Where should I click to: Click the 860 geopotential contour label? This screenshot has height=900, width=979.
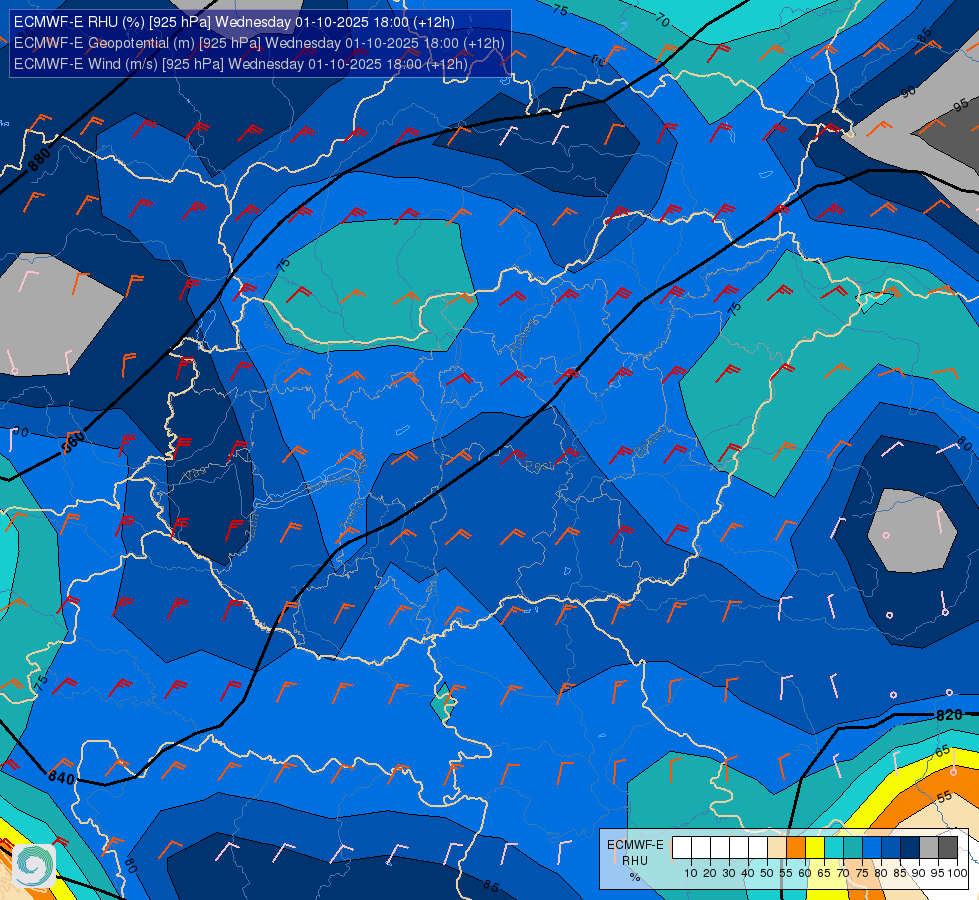(74, 442)
